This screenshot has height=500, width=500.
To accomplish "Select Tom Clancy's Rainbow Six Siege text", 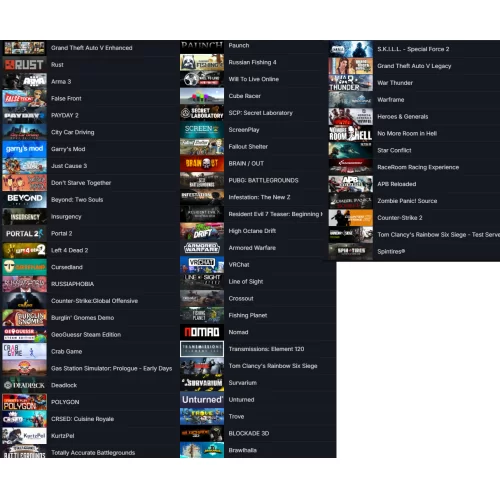I will coord(273,366).
